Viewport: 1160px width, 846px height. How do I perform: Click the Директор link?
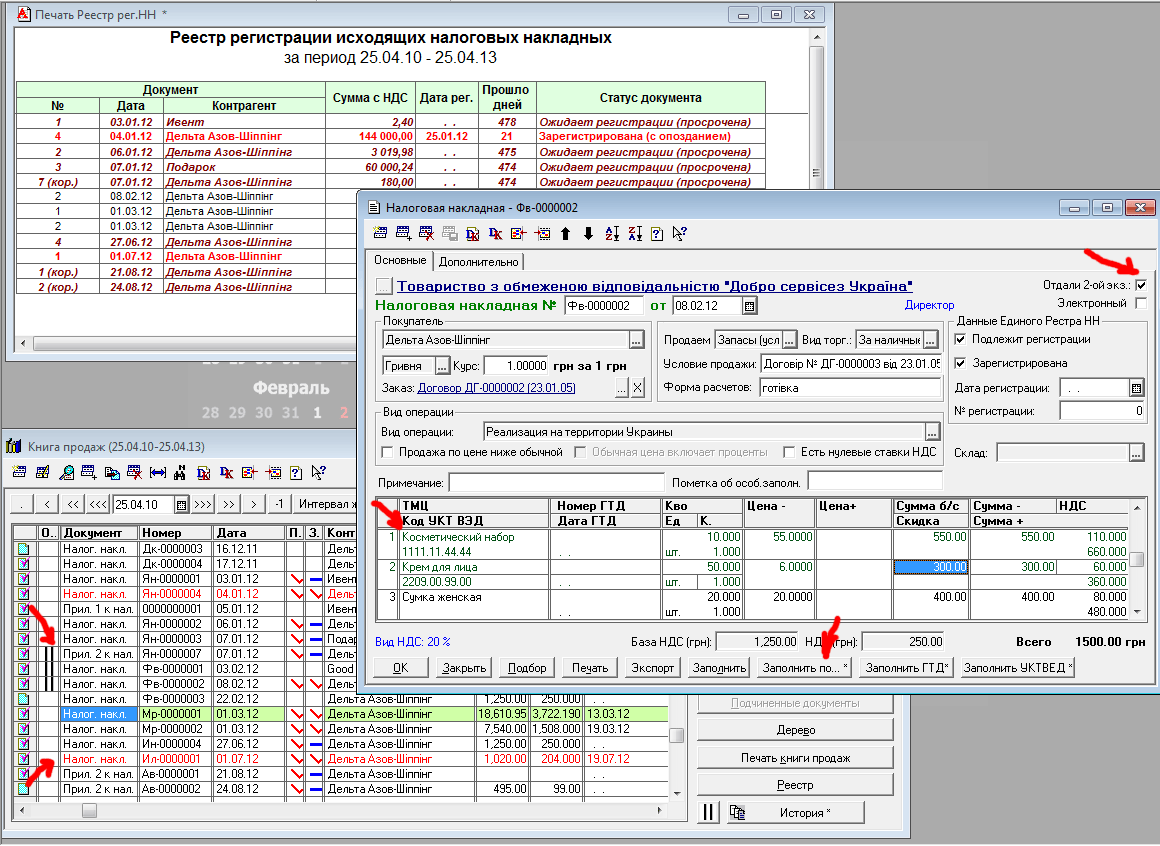[x=929, y=305]
